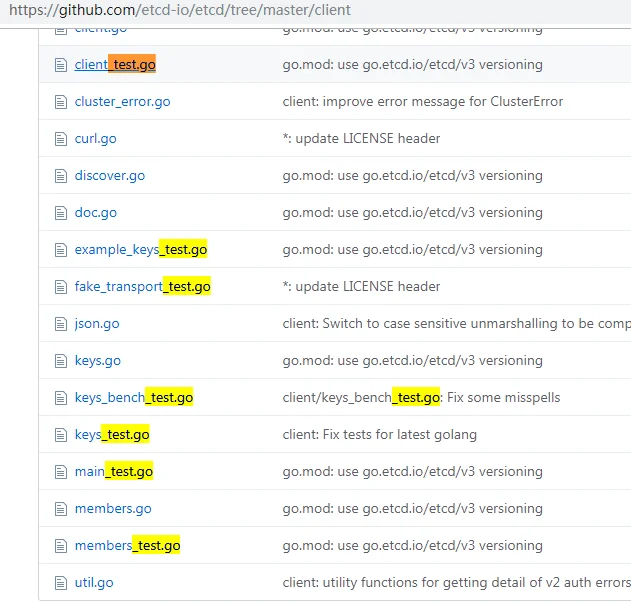
Task: Open the doc.go file
Action: [95, 213]
